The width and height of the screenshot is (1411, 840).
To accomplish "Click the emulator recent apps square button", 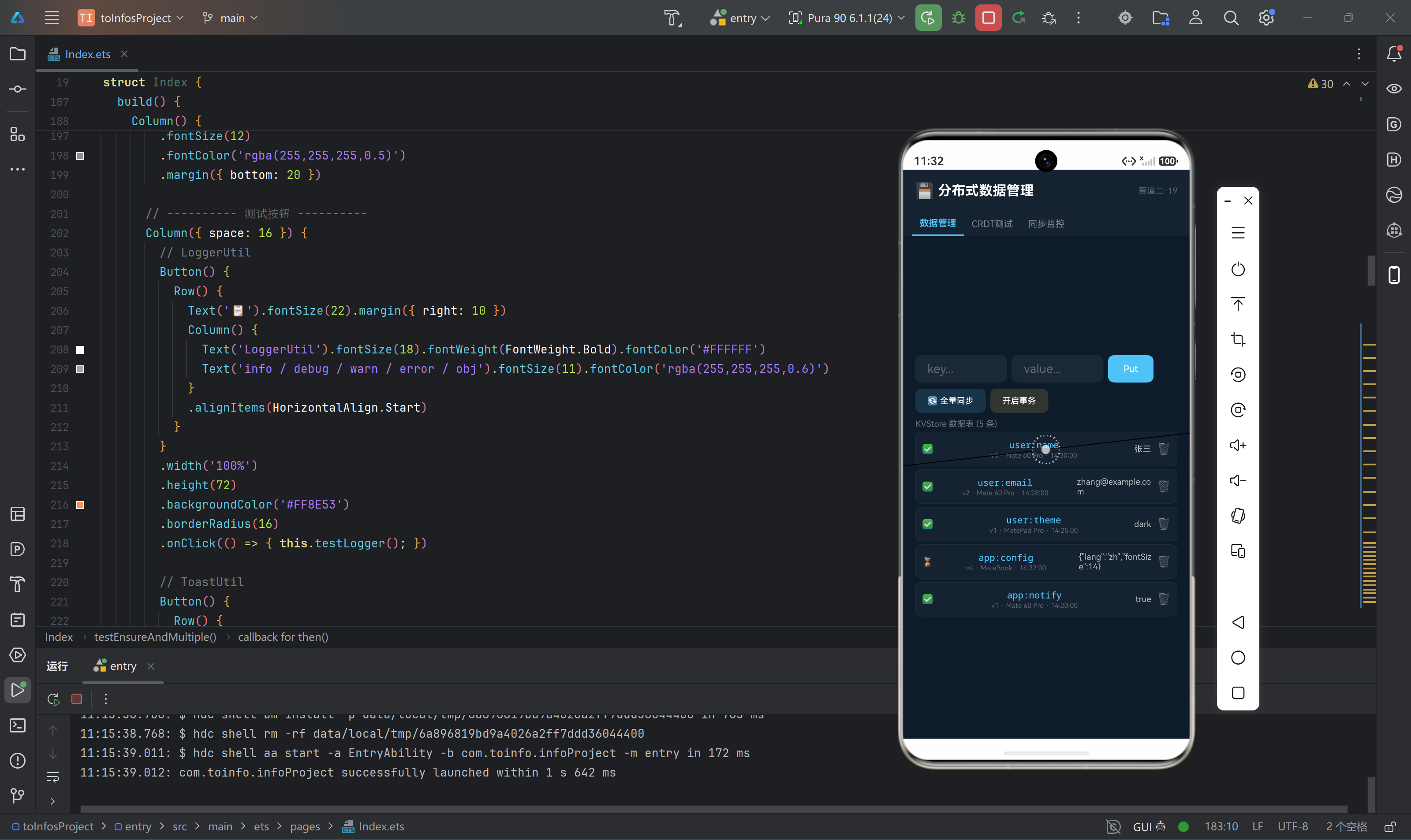I will [1238, 693].
